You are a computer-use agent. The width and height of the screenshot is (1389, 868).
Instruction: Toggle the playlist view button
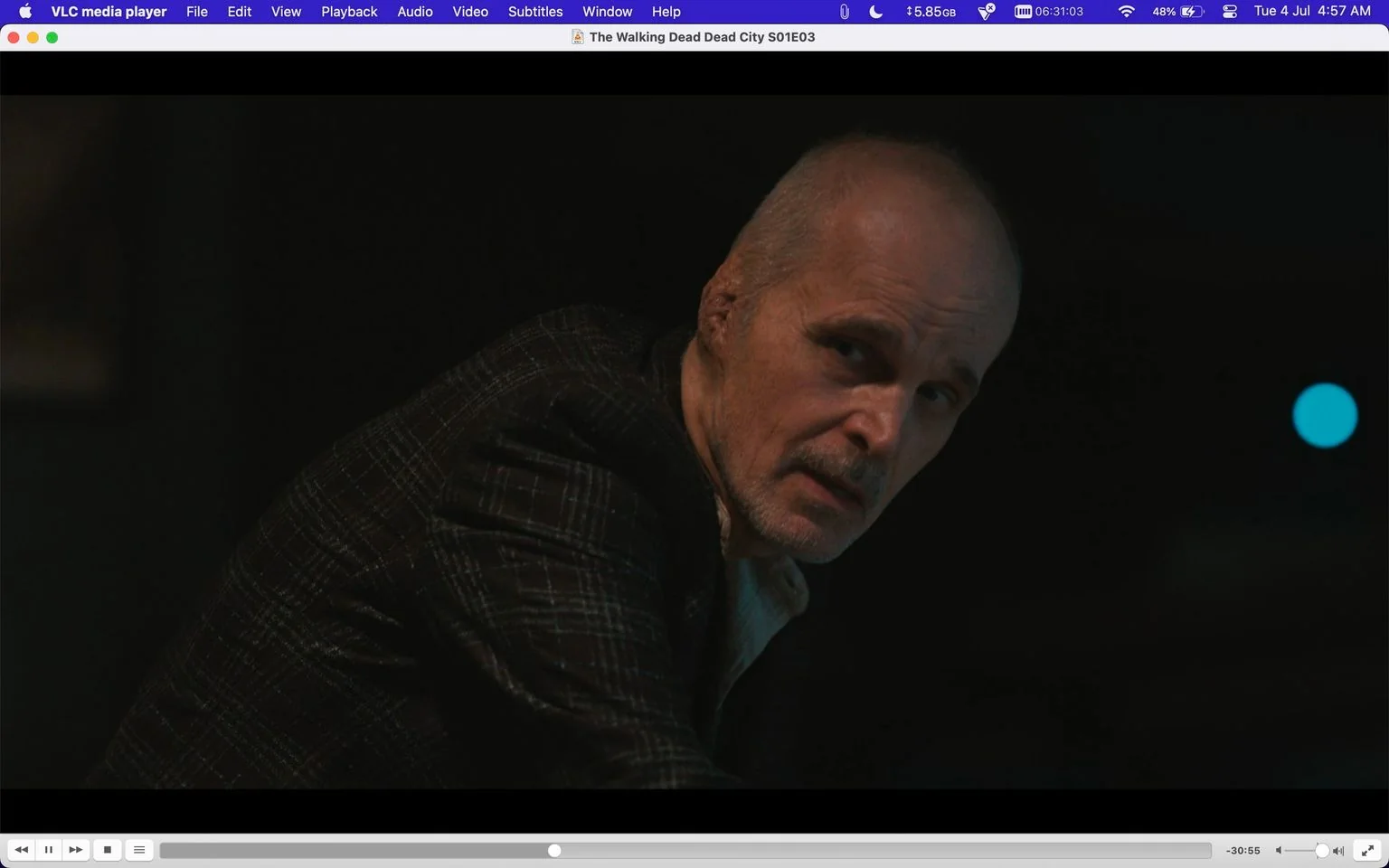pyautogui.click(x=139, y=850)
